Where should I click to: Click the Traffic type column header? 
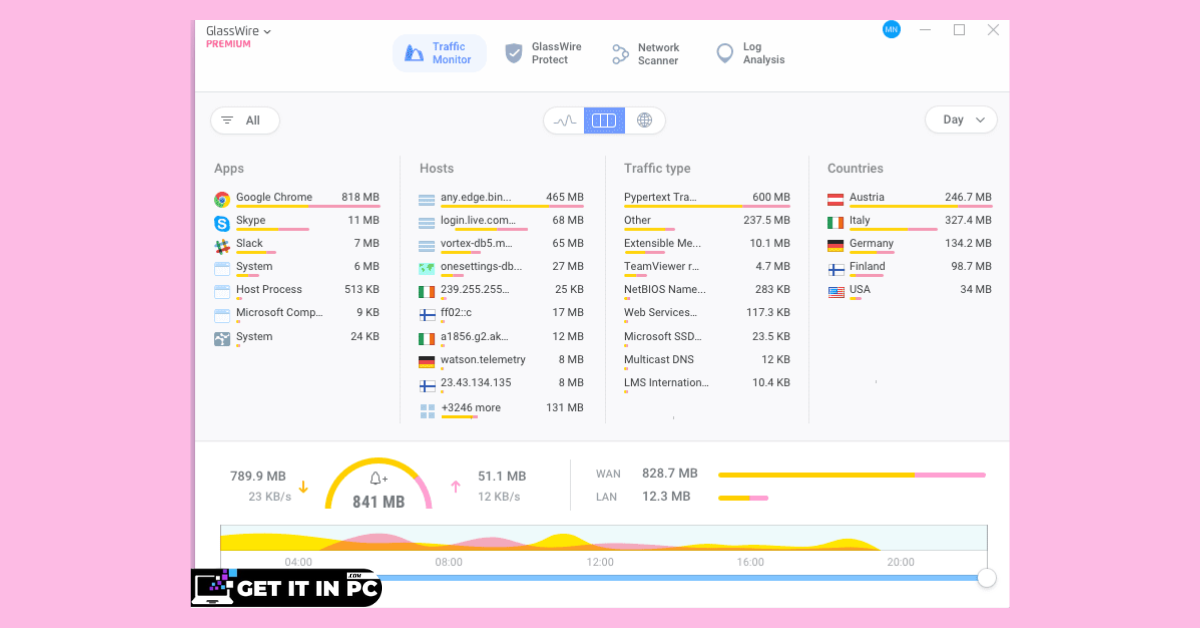(x=657, y=169)
